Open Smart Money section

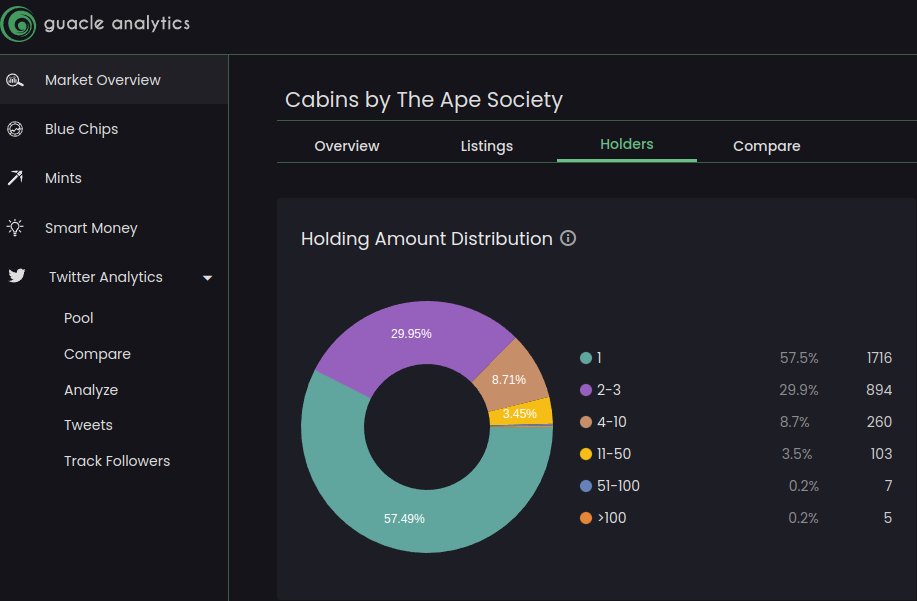(91, 228)
